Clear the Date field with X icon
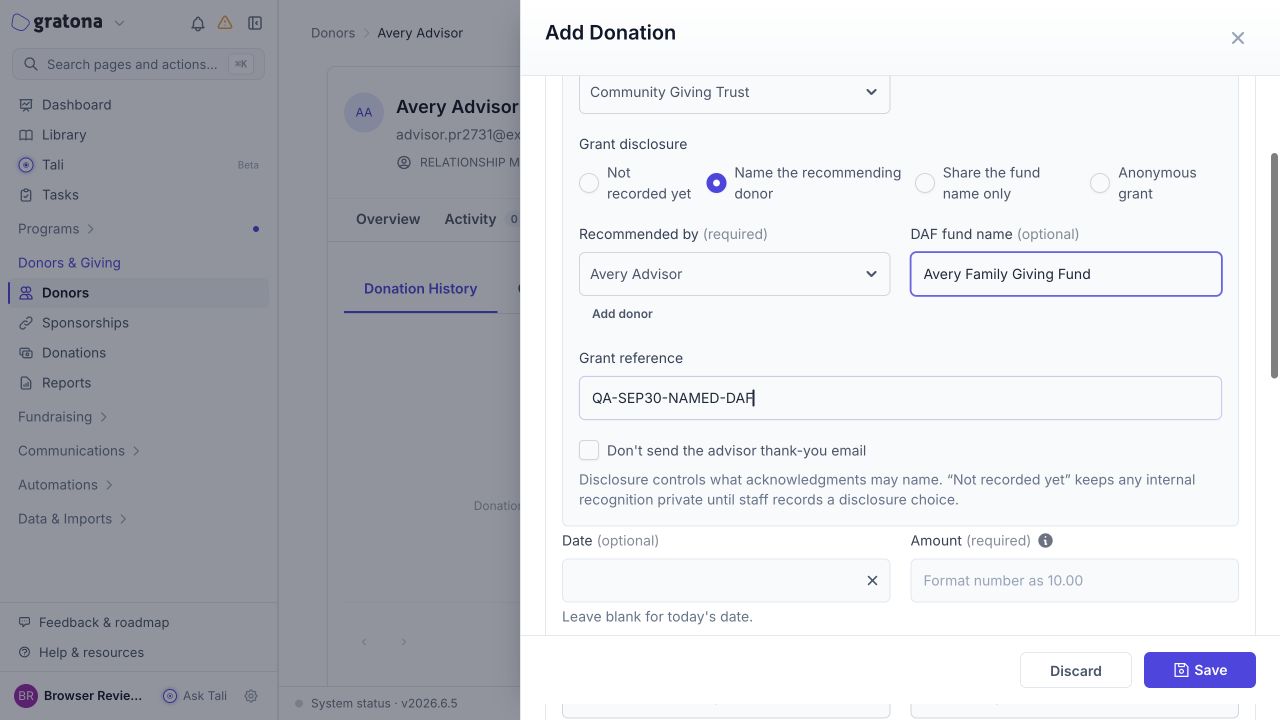Screen dimensions: 1280x720 tap(872, 580)
